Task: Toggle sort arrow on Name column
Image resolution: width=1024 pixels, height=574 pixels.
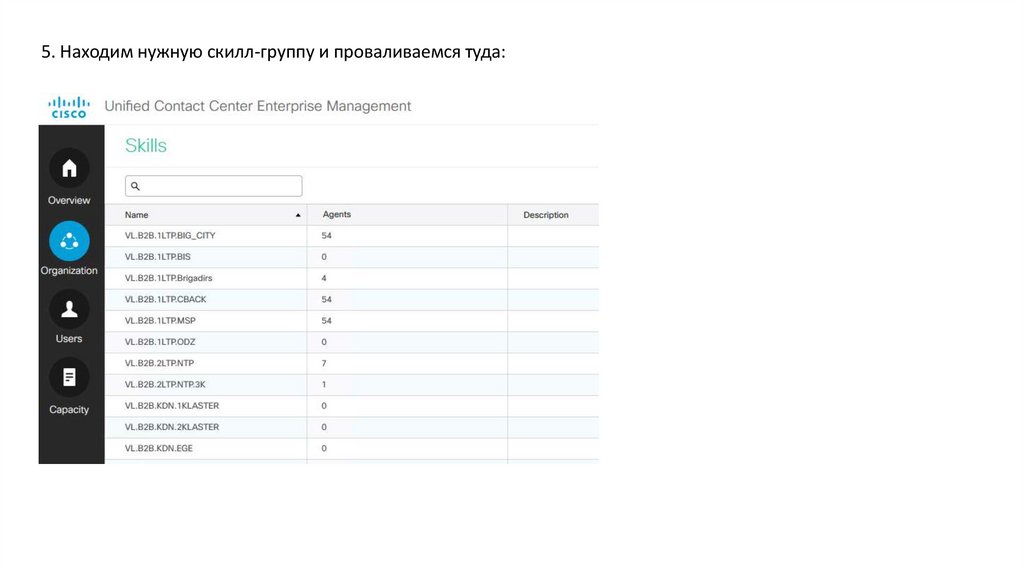Action: [x=298, y=215]
